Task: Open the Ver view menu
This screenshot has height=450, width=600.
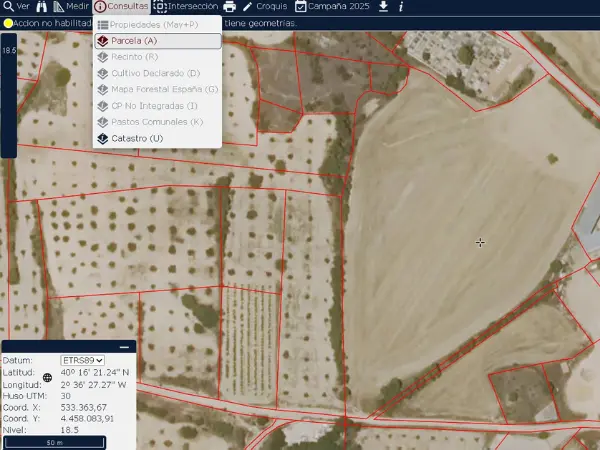Action: coord(16,6)
